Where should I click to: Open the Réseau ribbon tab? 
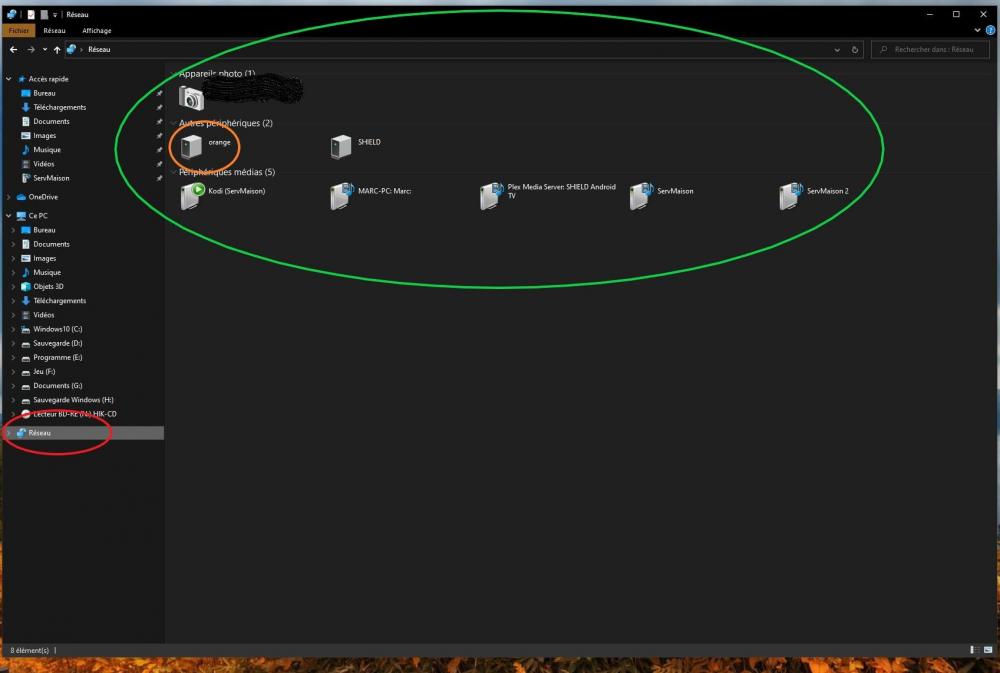click(54, 30)
